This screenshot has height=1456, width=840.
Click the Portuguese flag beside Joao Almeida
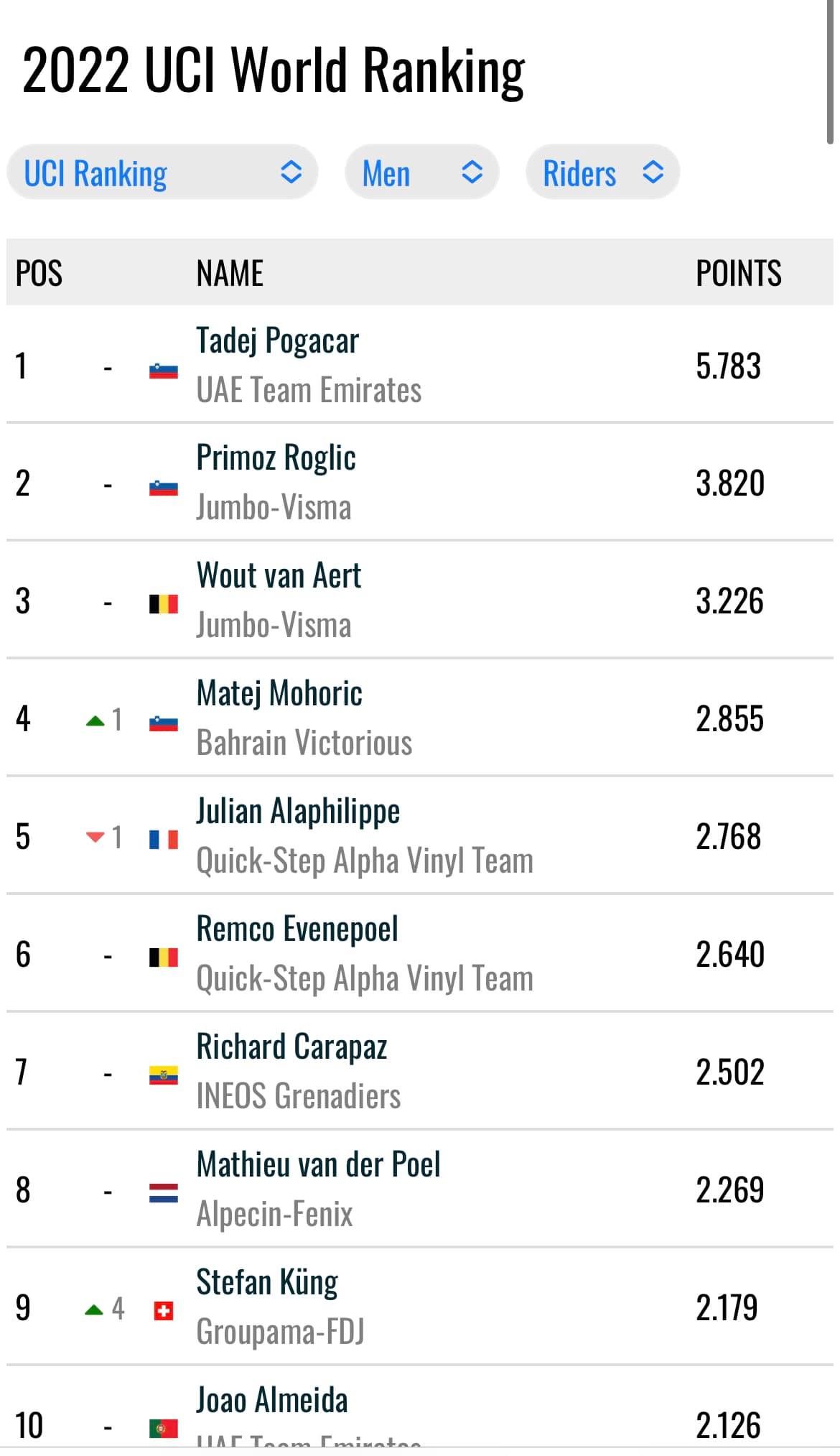coord(164,1429)
